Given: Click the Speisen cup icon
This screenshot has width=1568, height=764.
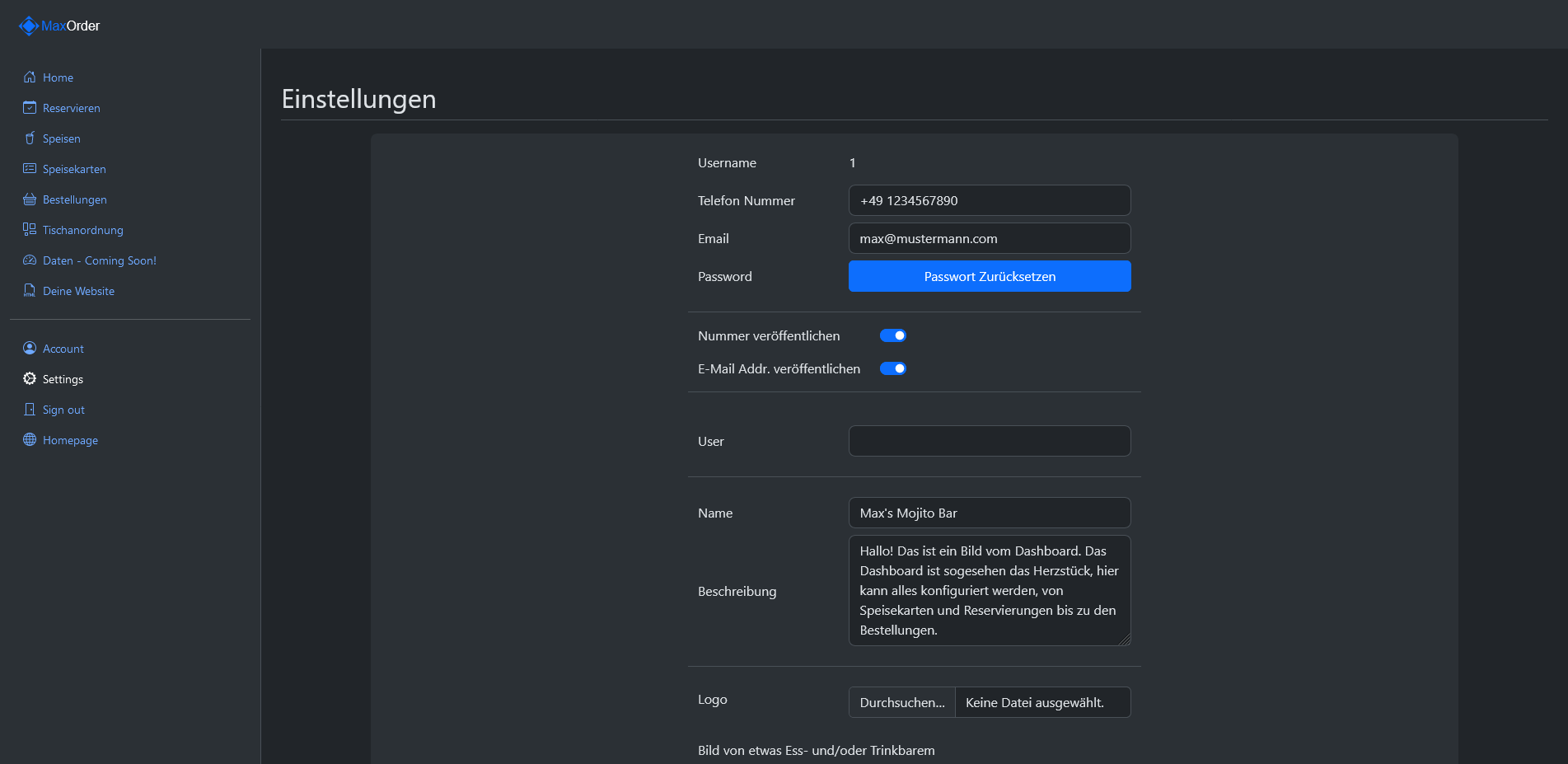Looking at the screenshot, I should [30, 138].
